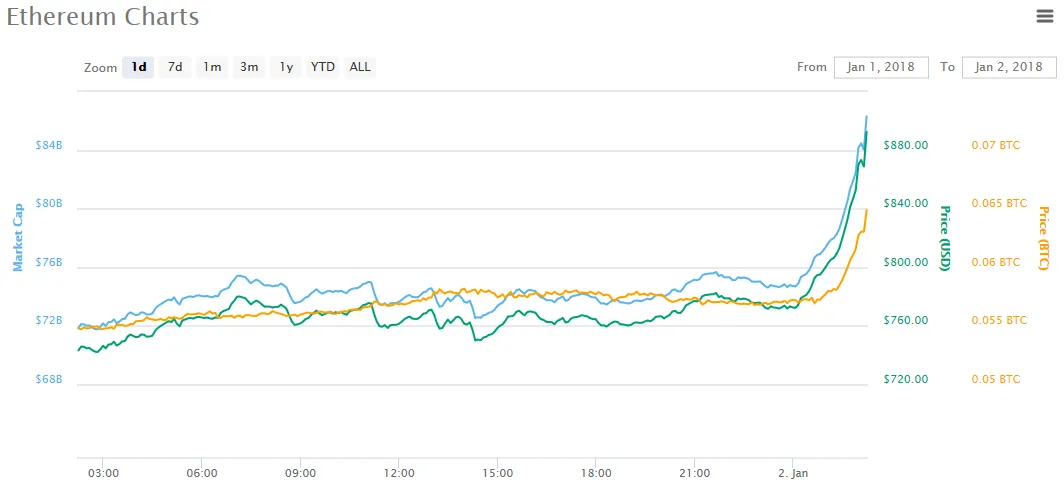The height and width of the screenshot is (493, 1064).
Task: Click the $80B market cap axis label
Action: tap(49, 203)
